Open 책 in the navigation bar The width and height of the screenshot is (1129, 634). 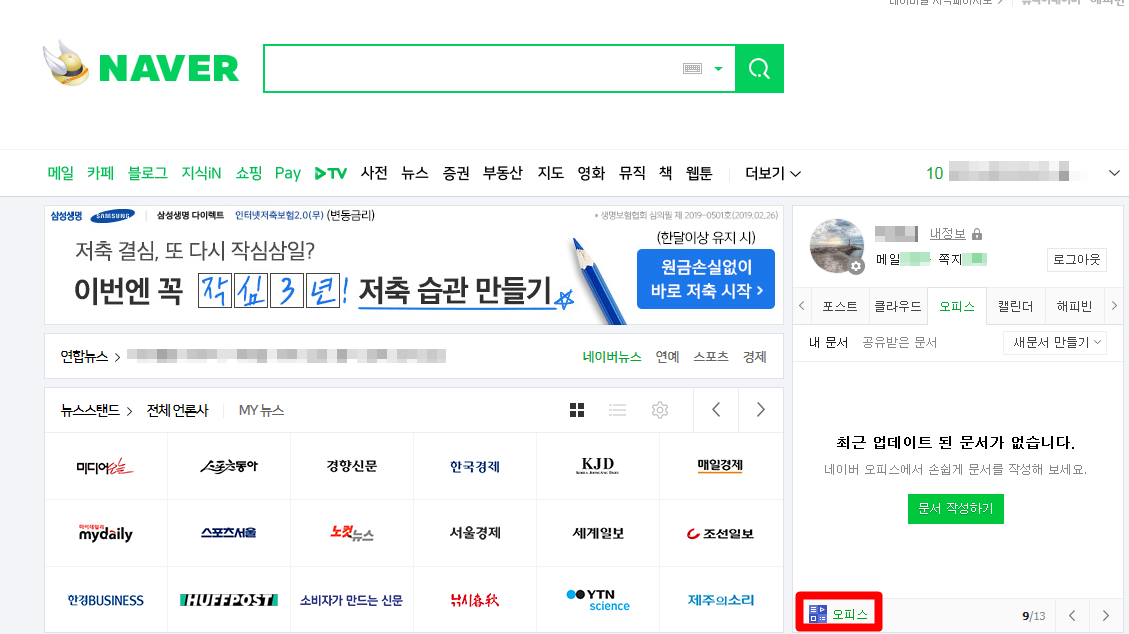(665, 173)
